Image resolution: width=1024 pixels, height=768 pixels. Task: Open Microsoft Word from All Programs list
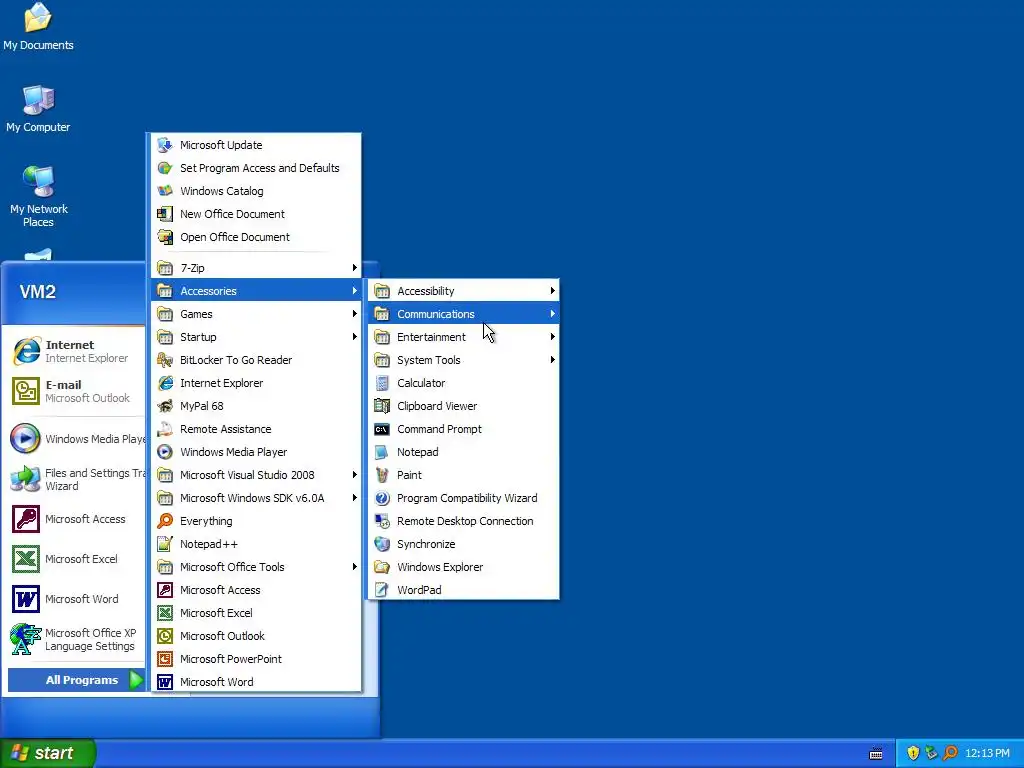(x=256, y=682)
